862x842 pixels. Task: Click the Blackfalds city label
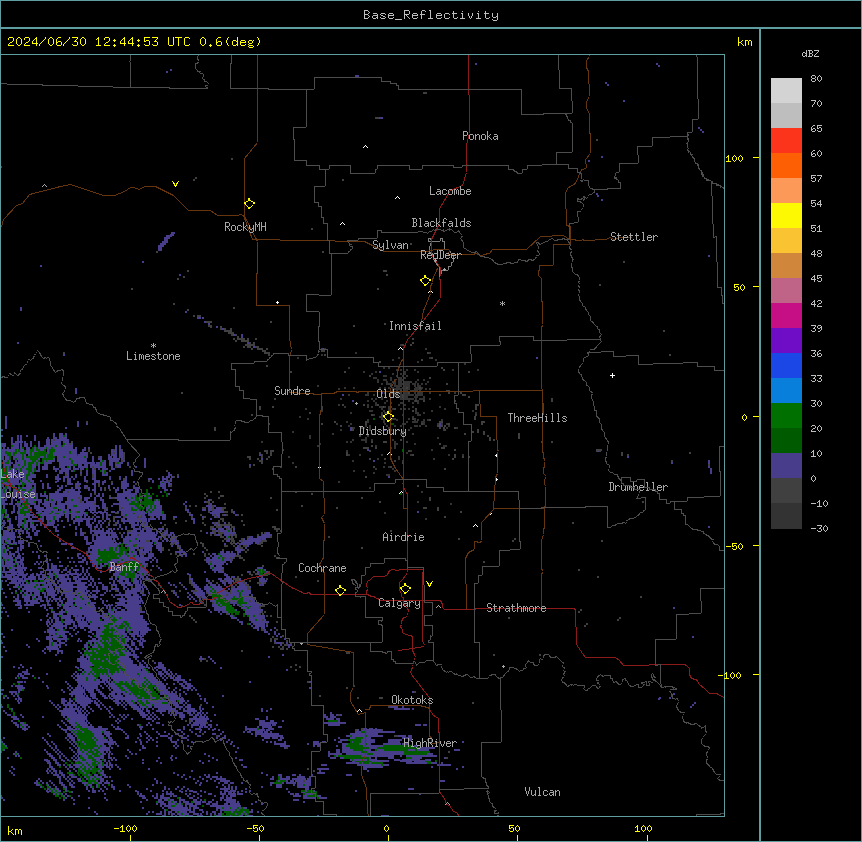(441, 223)
